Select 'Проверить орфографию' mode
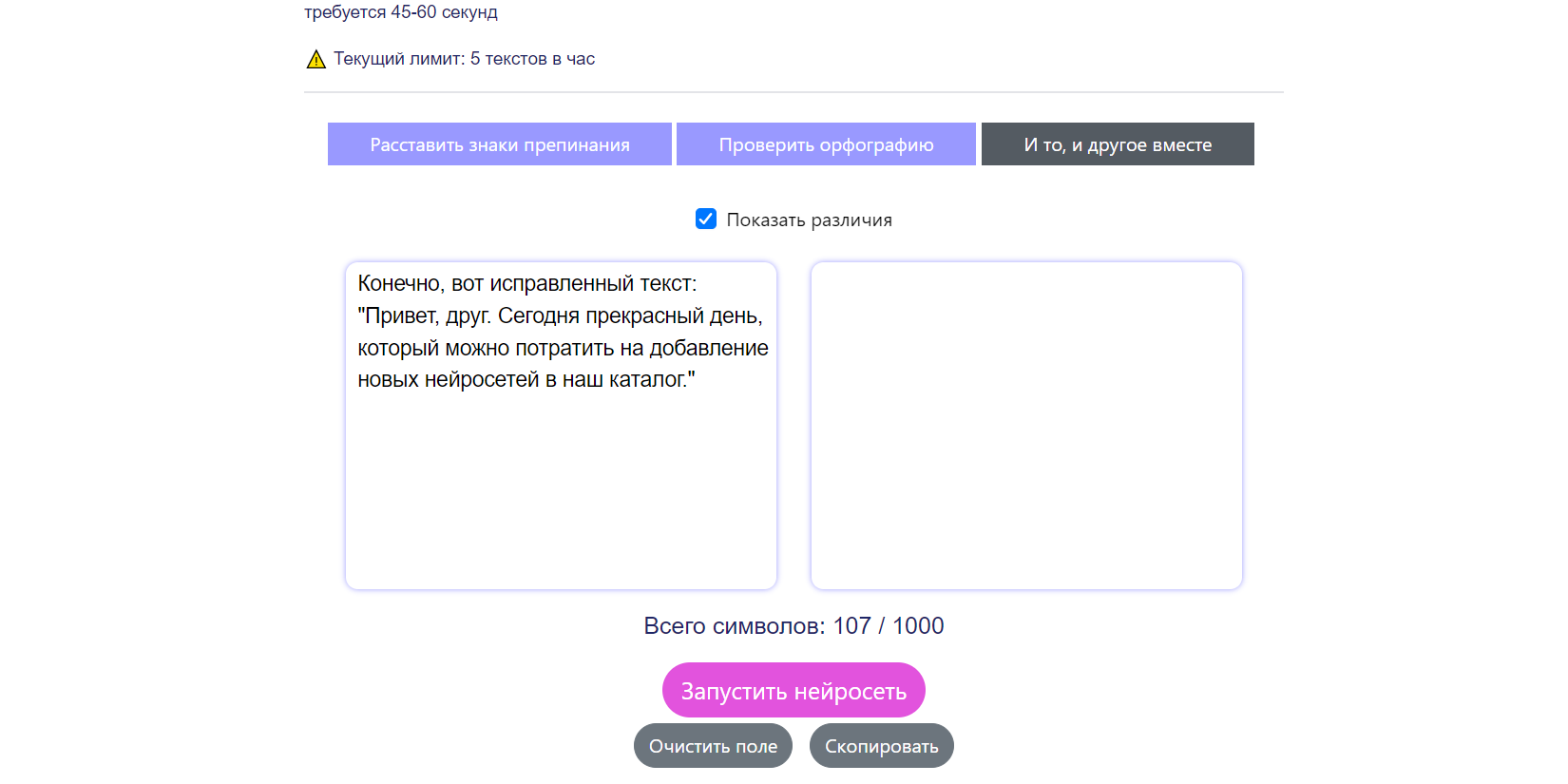The image size is (1568, 784). (826, 144)
